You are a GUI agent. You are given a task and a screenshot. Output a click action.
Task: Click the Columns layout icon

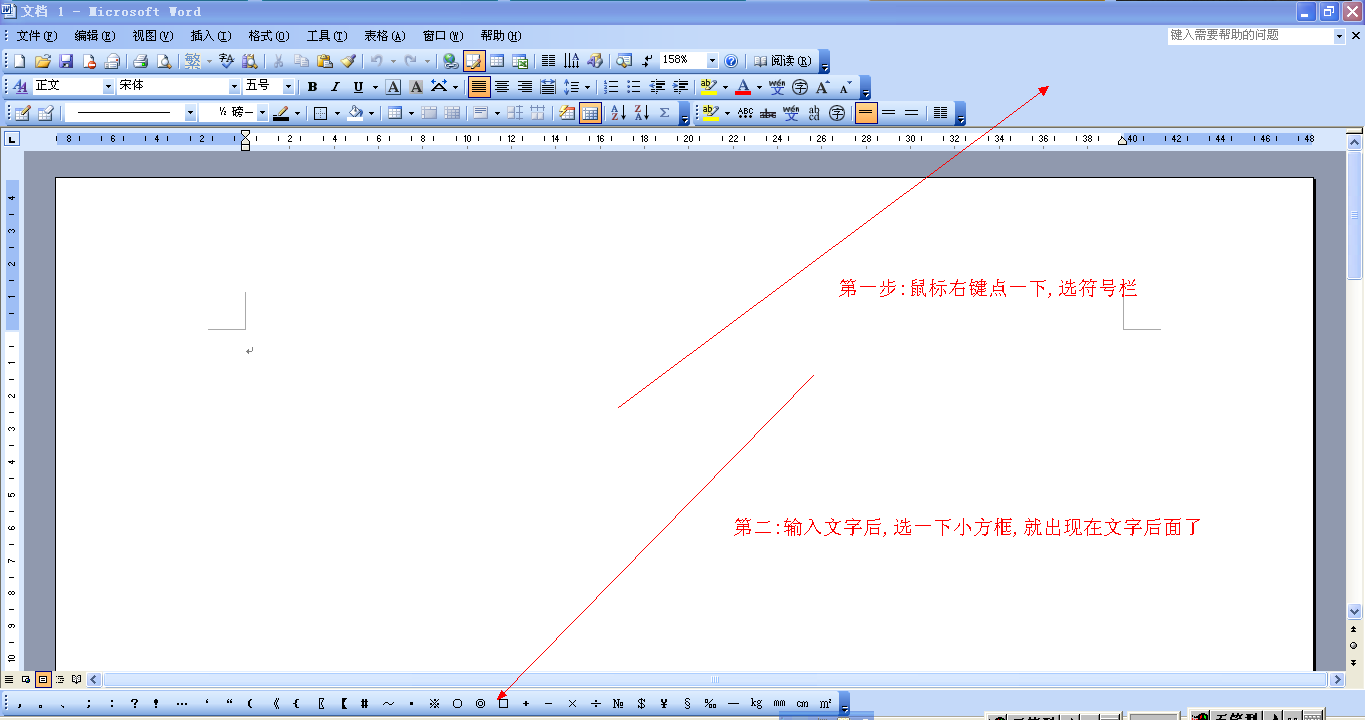pyautogui.click(x=548, y=61)
